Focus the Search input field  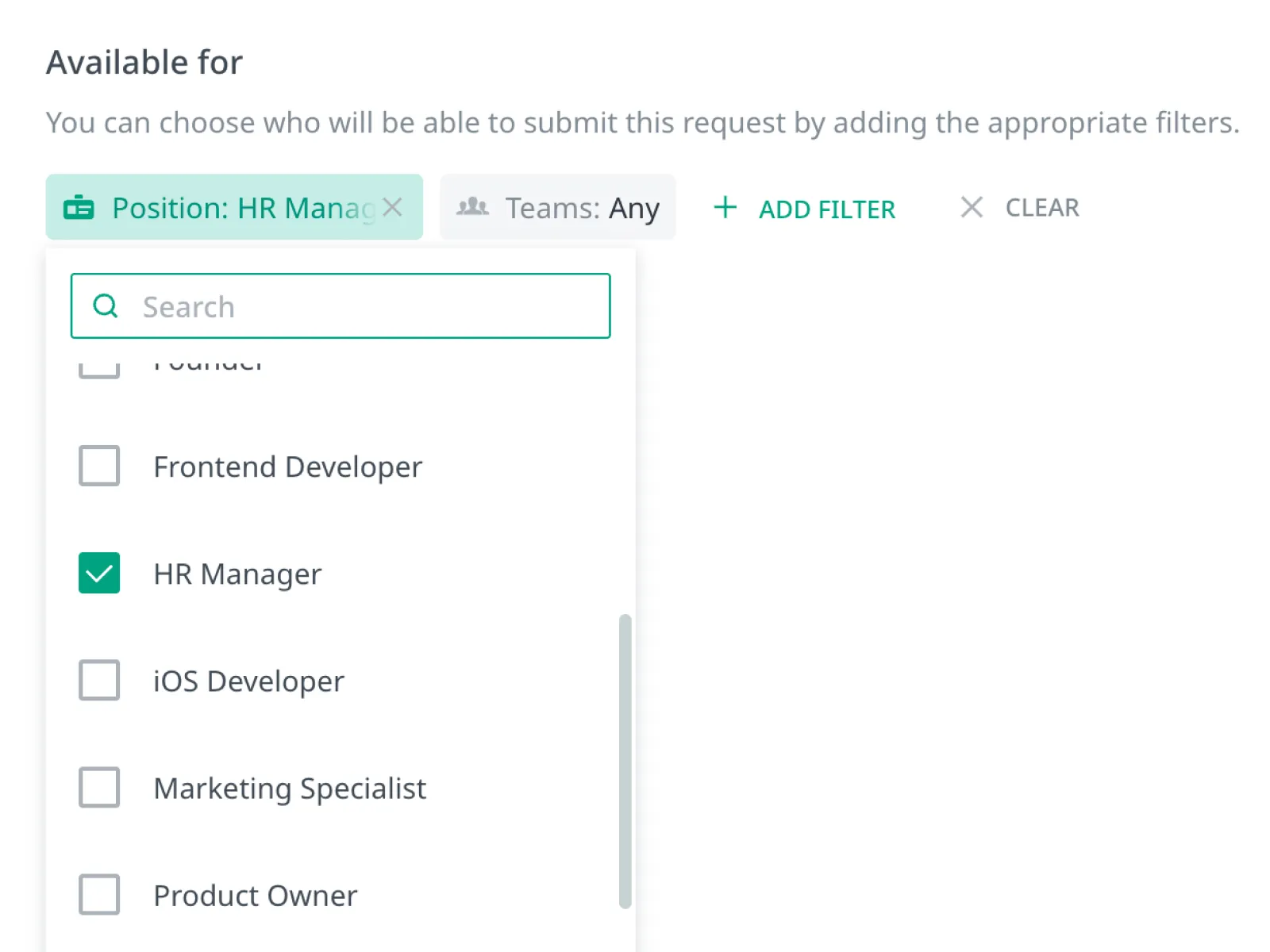(x=341, y=306)
